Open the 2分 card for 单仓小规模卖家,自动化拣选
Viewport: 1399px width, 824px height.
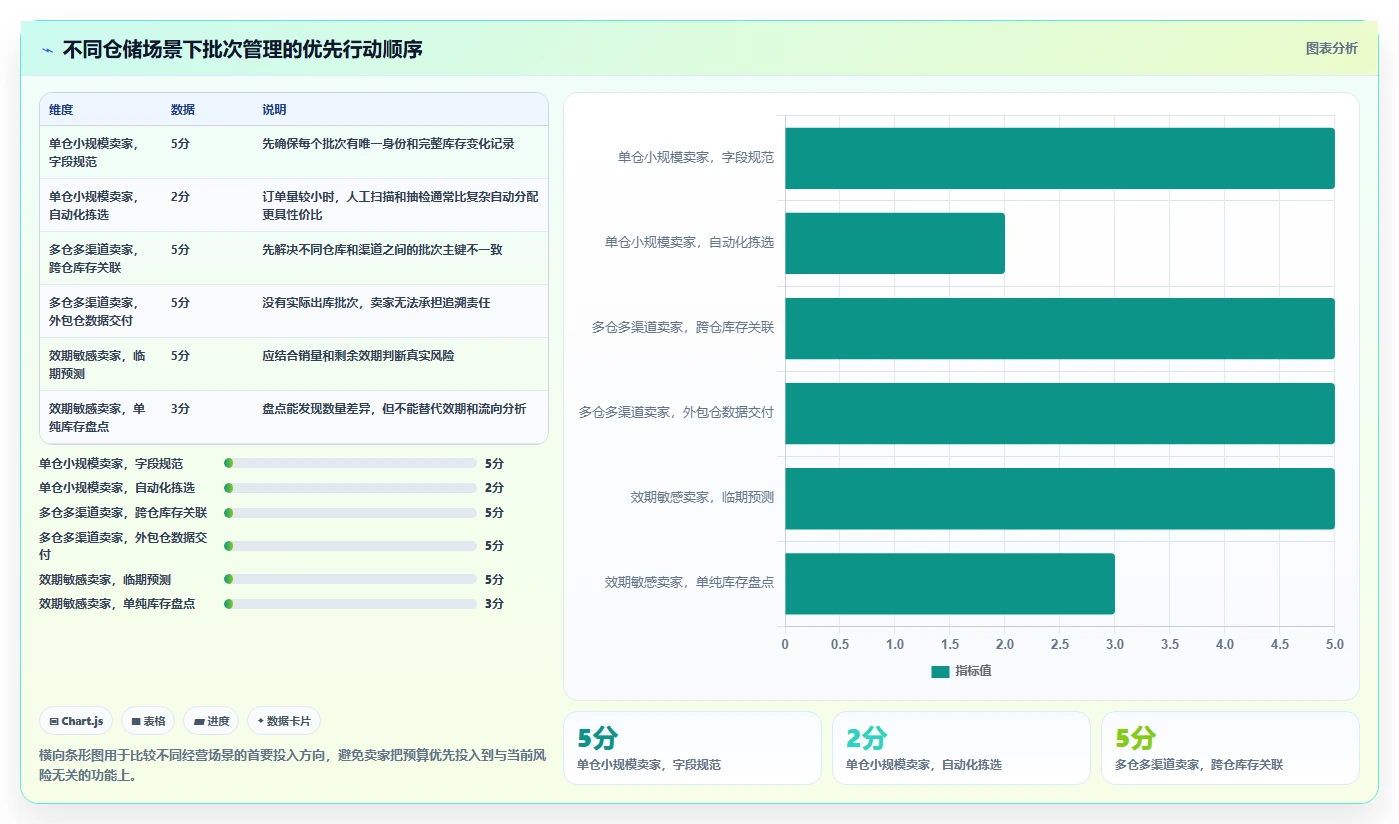tap(961, 748)
